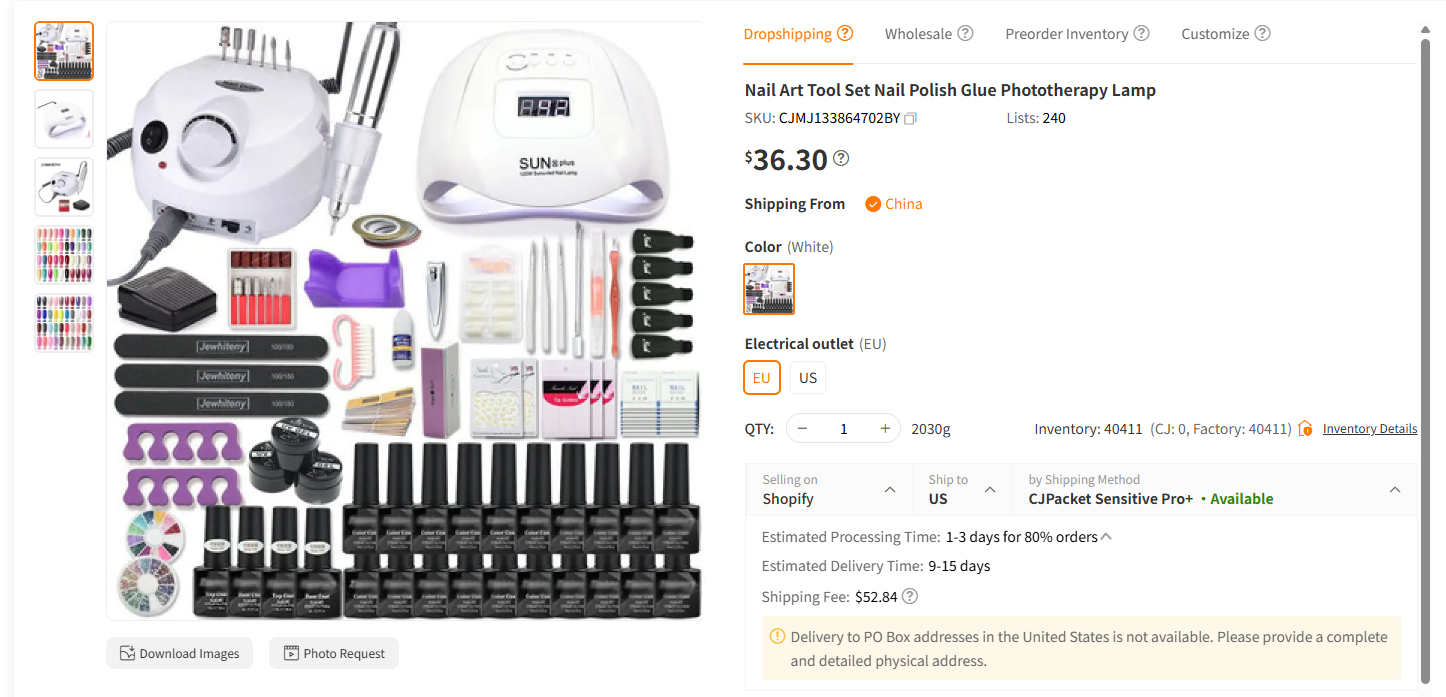This screenshot has width=1446, height=697.
Task: Select the EU electrical outlet option
Action: point(761,377)
